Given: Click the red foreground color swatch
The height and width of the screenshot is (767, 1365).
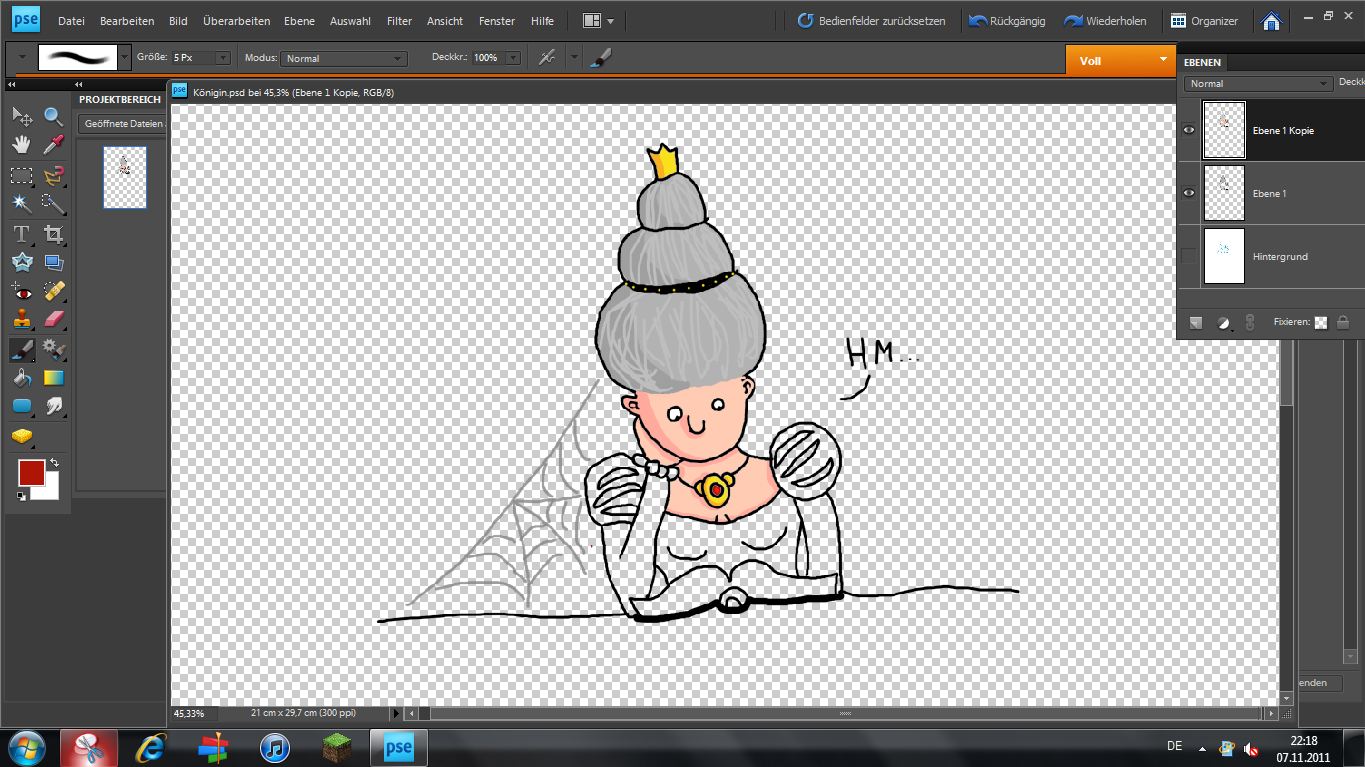Looking at the screenshot, I should click(x=30, y=473).
